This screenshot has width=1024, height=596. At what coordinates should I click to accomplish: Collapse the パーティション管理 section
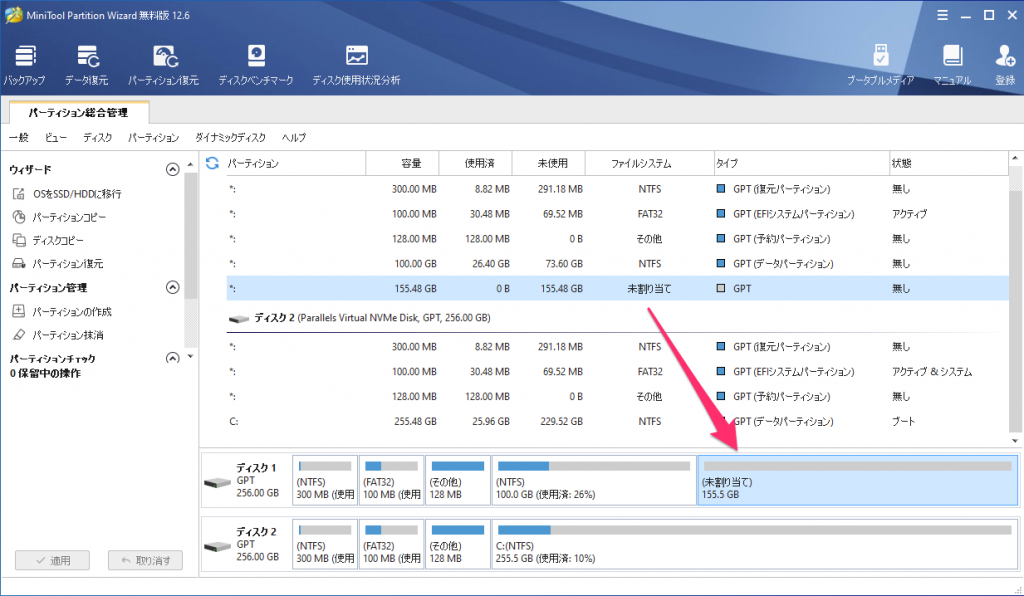172,287
